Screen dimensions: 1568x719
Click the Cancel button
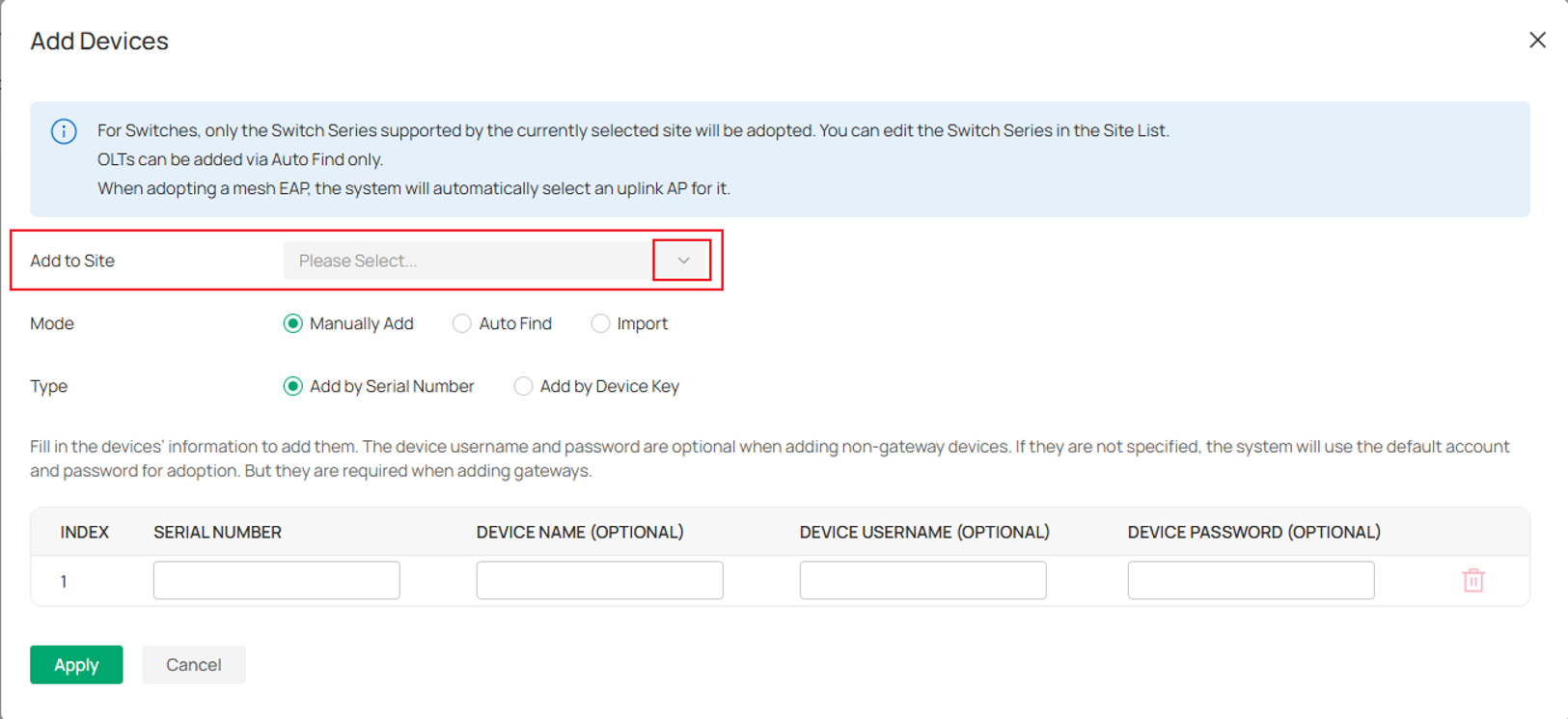click(x=194, y=665)
